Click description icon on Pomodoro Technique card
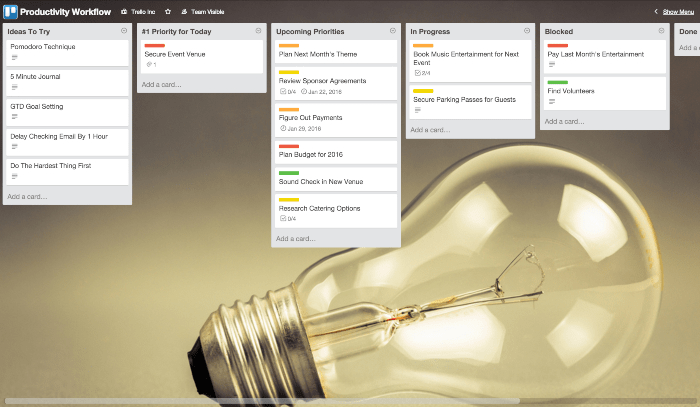The height and width of the screenshot is (407, 700). [x=14, y=57]
